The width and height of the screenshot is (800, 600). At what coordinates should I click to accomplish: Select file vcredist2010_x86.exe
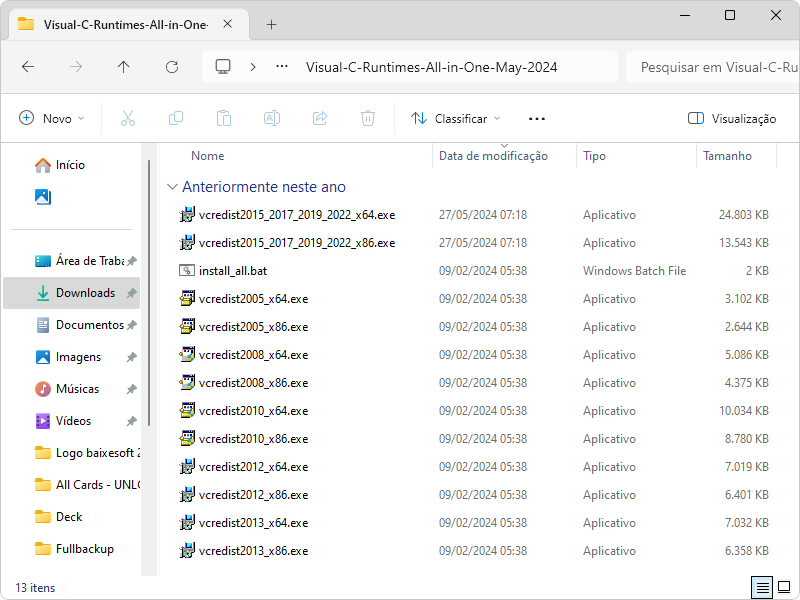point(473,439)
